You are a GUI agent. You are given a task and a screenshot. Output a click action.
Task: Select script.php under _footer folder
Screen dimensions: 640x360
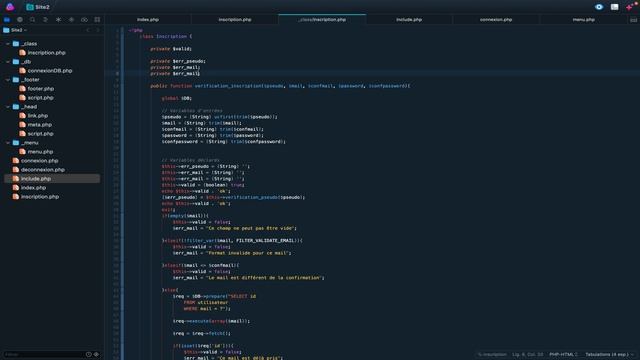(40, 98)
